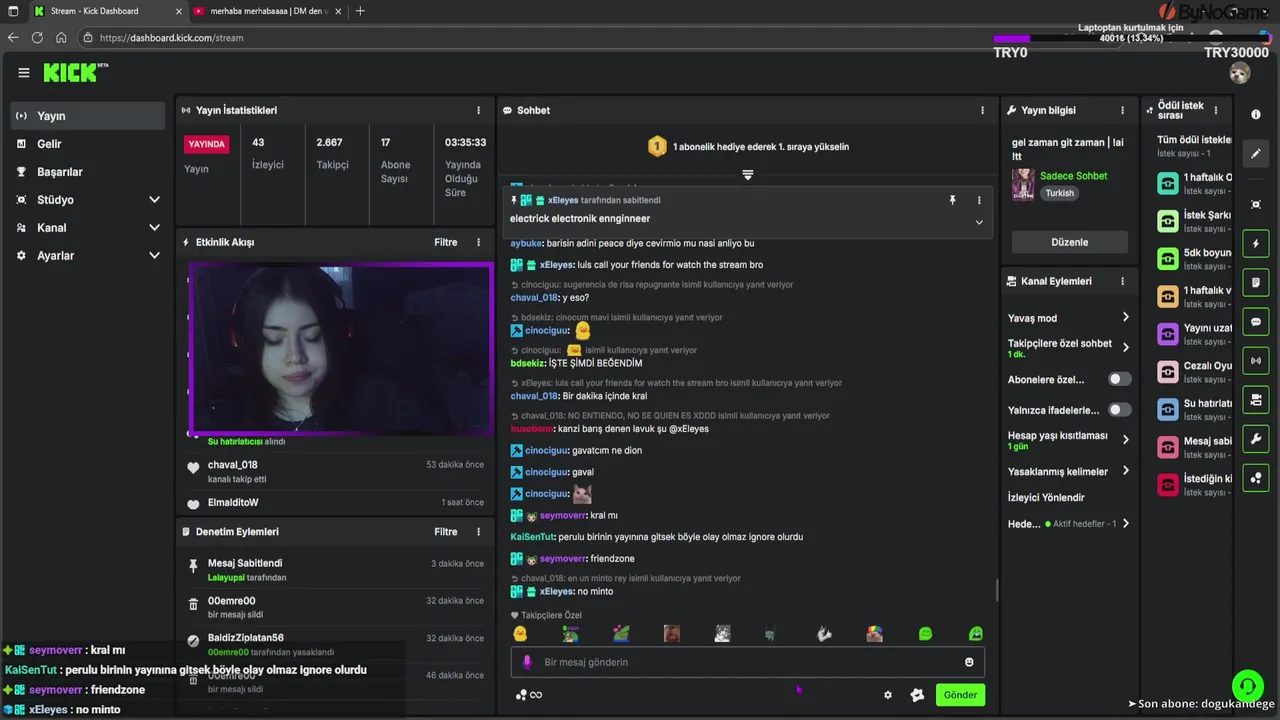The image size is (1280, 720).
Task: Select the rainbow emote in emote row
Action: (x=874, y=634)
